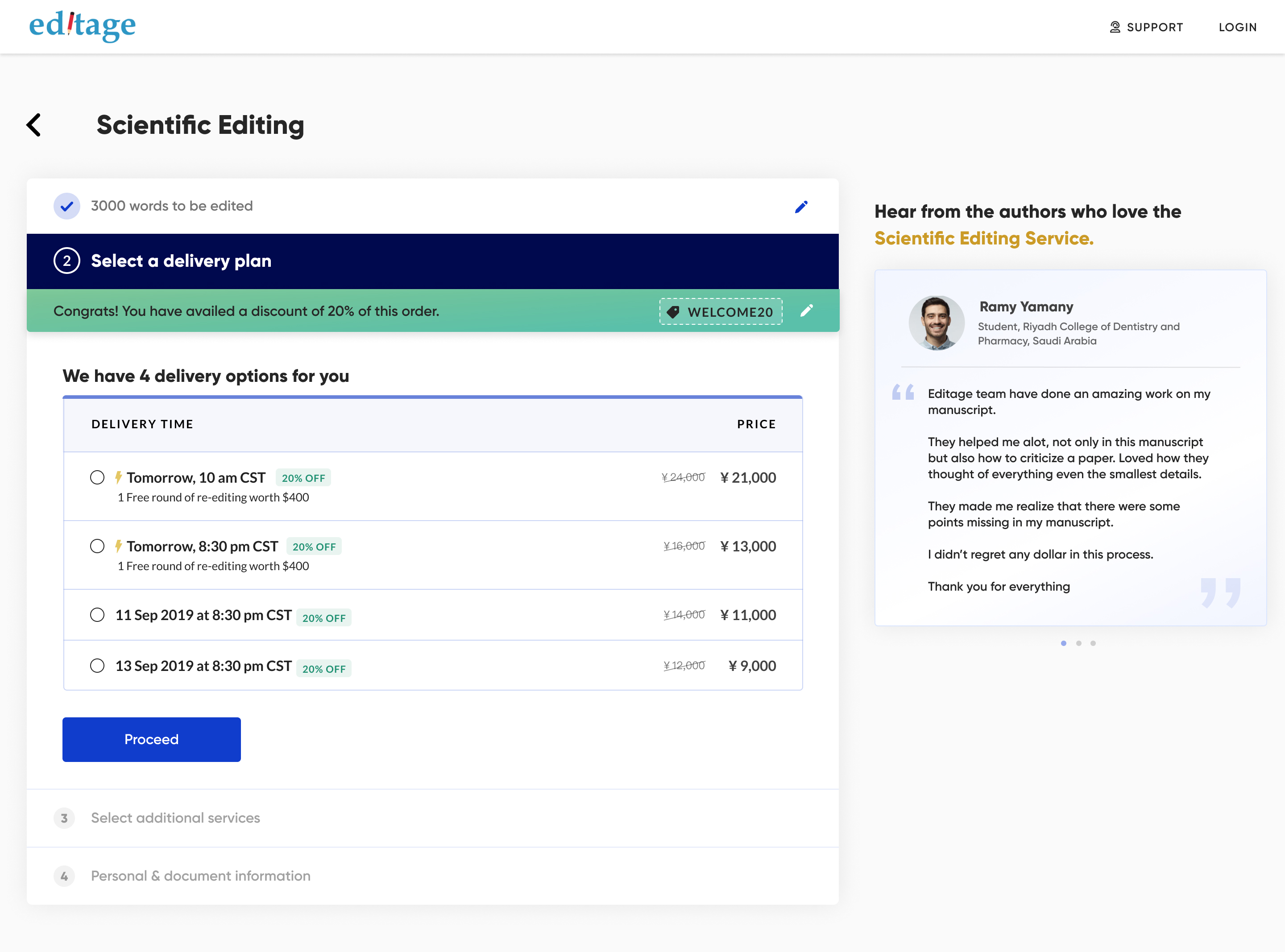1285x952 pixels.
Task: Go back using the left arrow
Action: 34,124
